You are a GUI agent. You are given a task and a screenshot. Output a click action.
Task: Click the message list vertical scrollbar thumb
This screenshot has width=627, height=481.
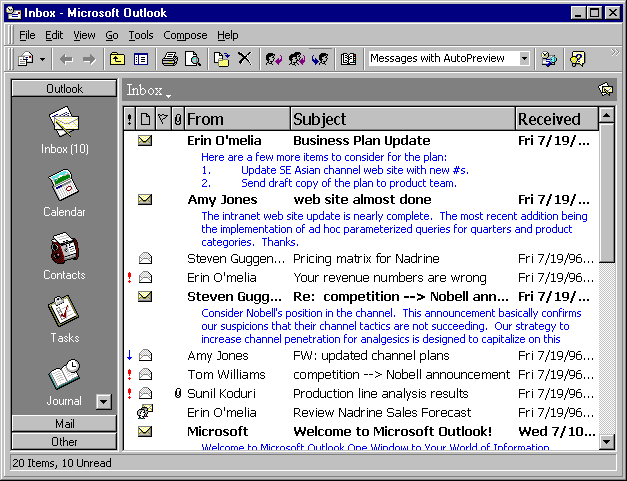(x=607, y=193)
